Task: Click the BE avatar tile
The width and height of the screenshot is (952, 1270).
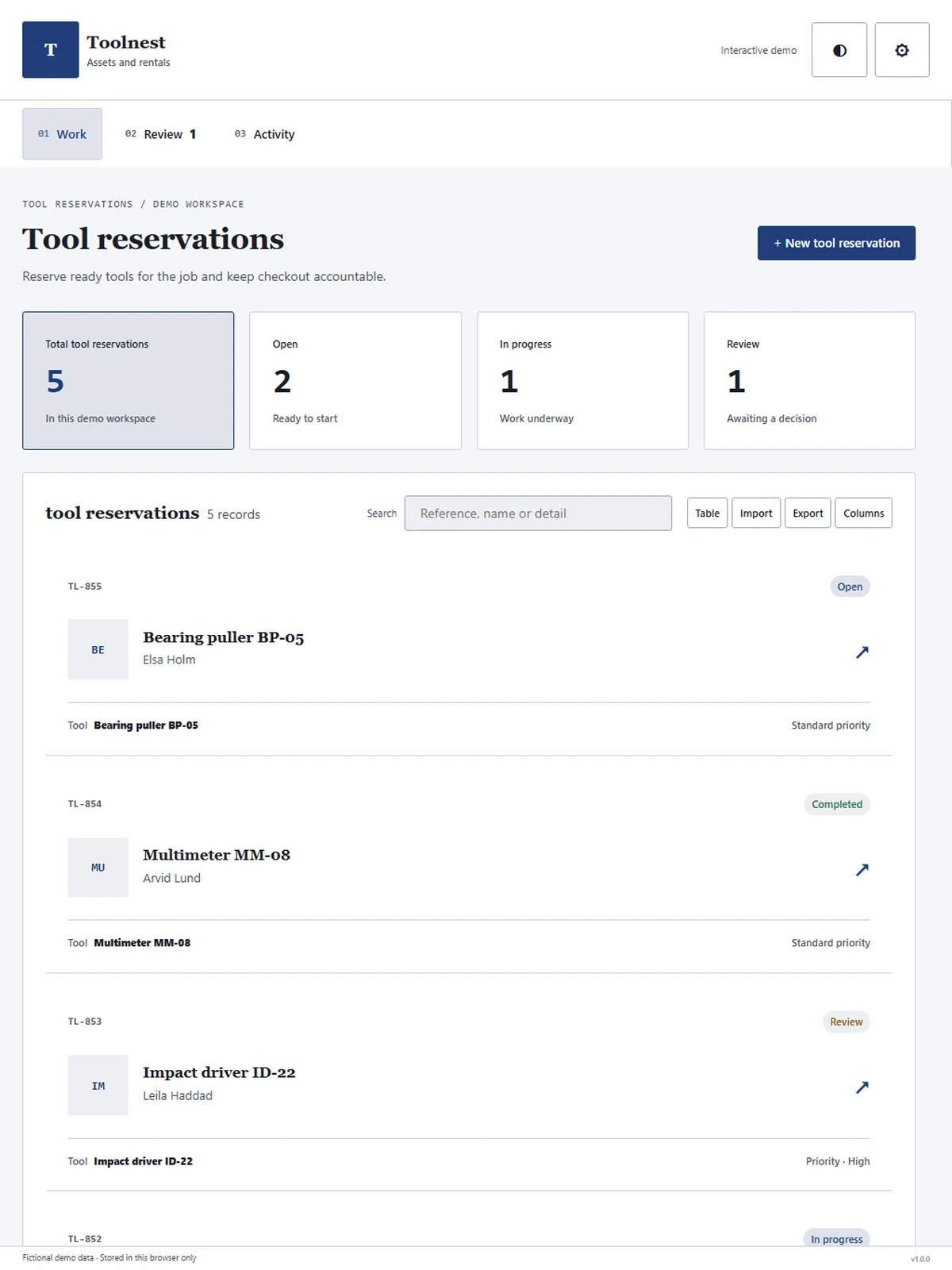Action: coord(98,649)
